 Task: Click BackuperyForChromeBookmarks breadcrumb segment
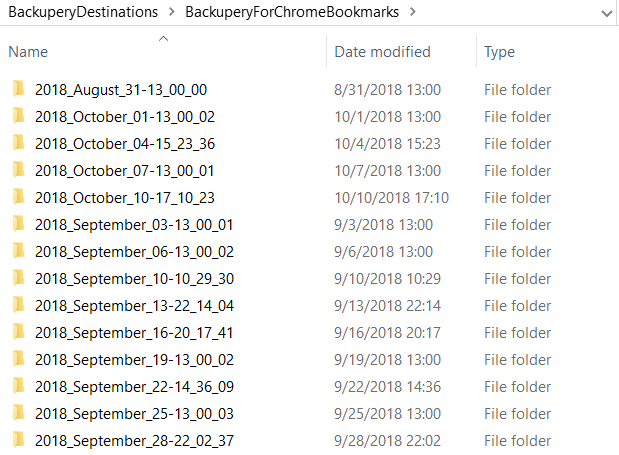[x=292, y=12]
